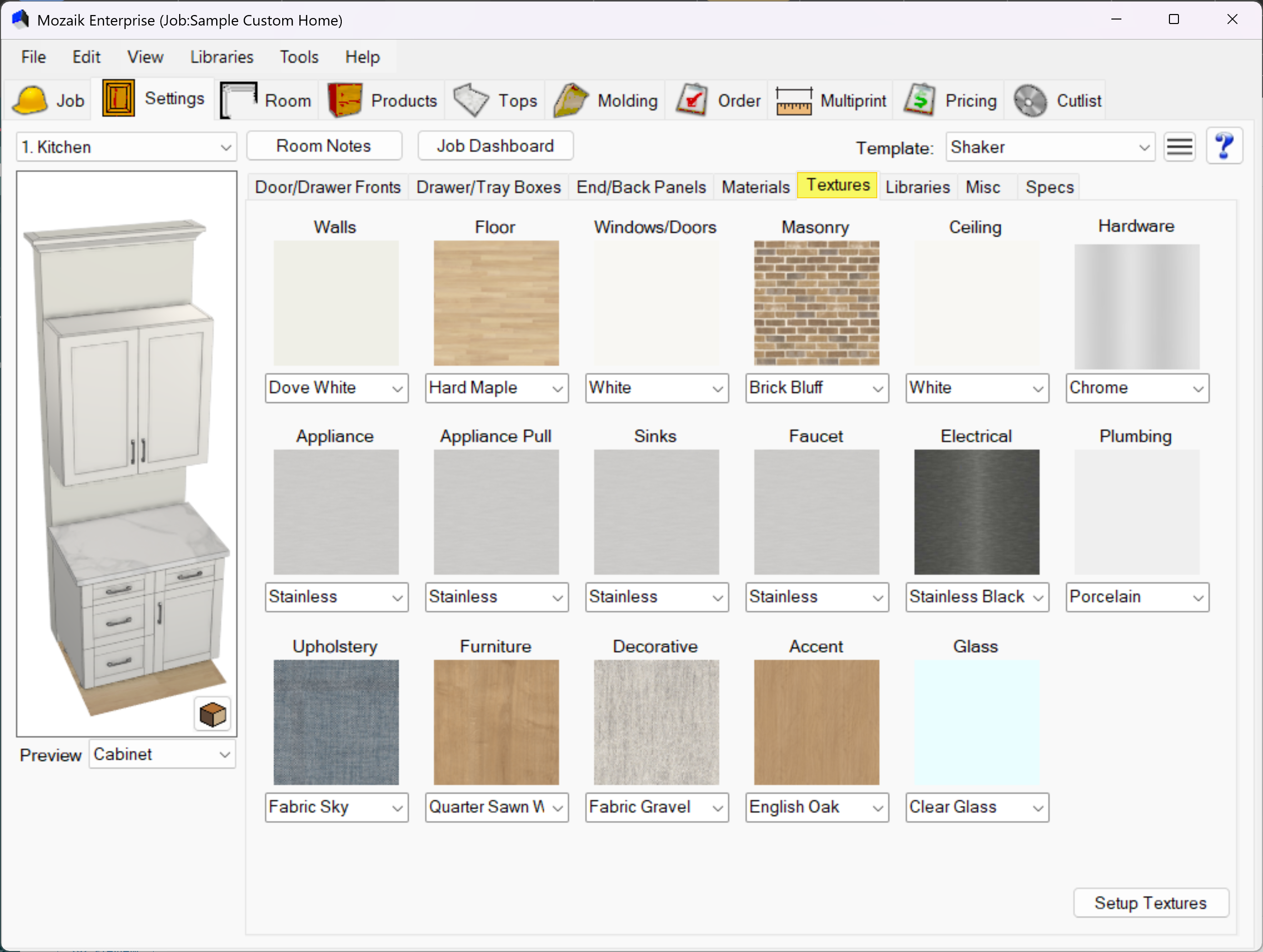Switch to the Materials tab

click(x=755, y=187)
